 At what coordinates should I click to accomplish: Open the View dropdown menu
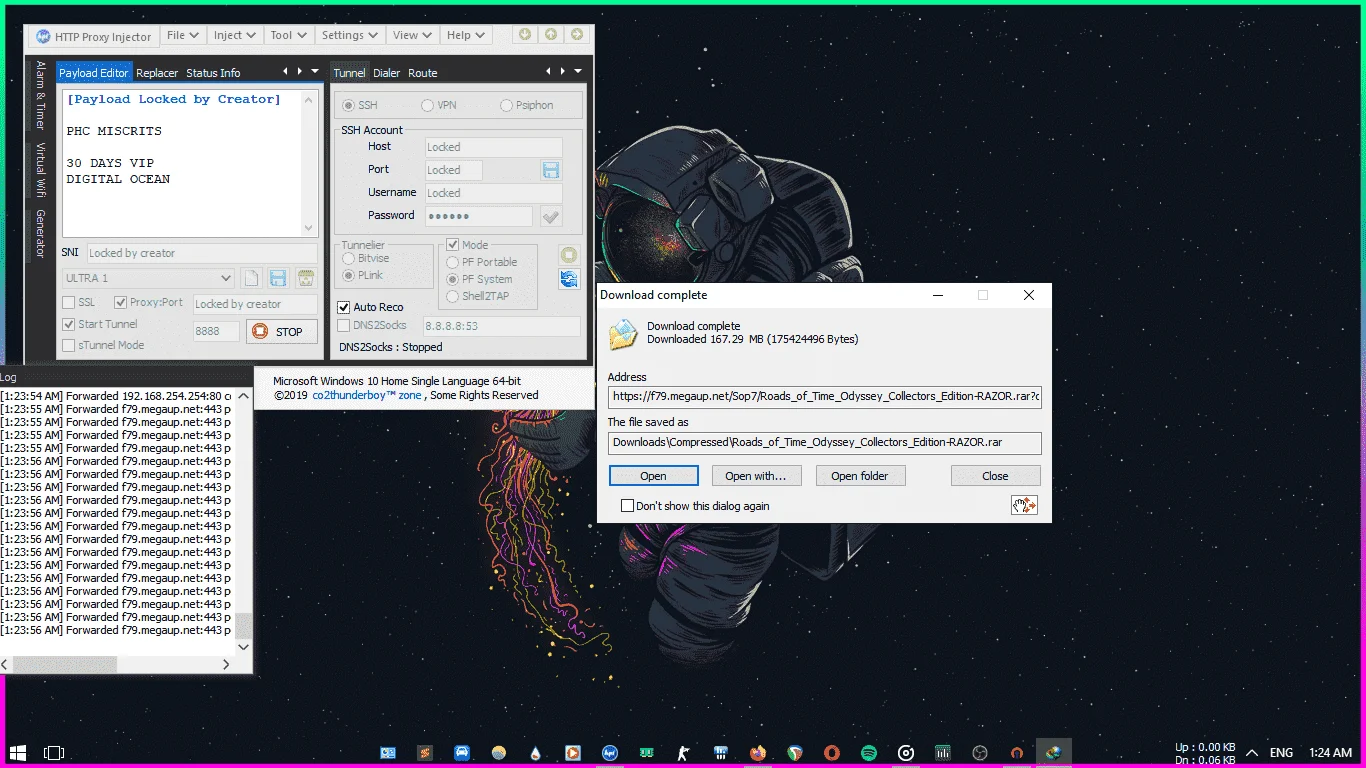pyautogui.click(x=412, y=35)
